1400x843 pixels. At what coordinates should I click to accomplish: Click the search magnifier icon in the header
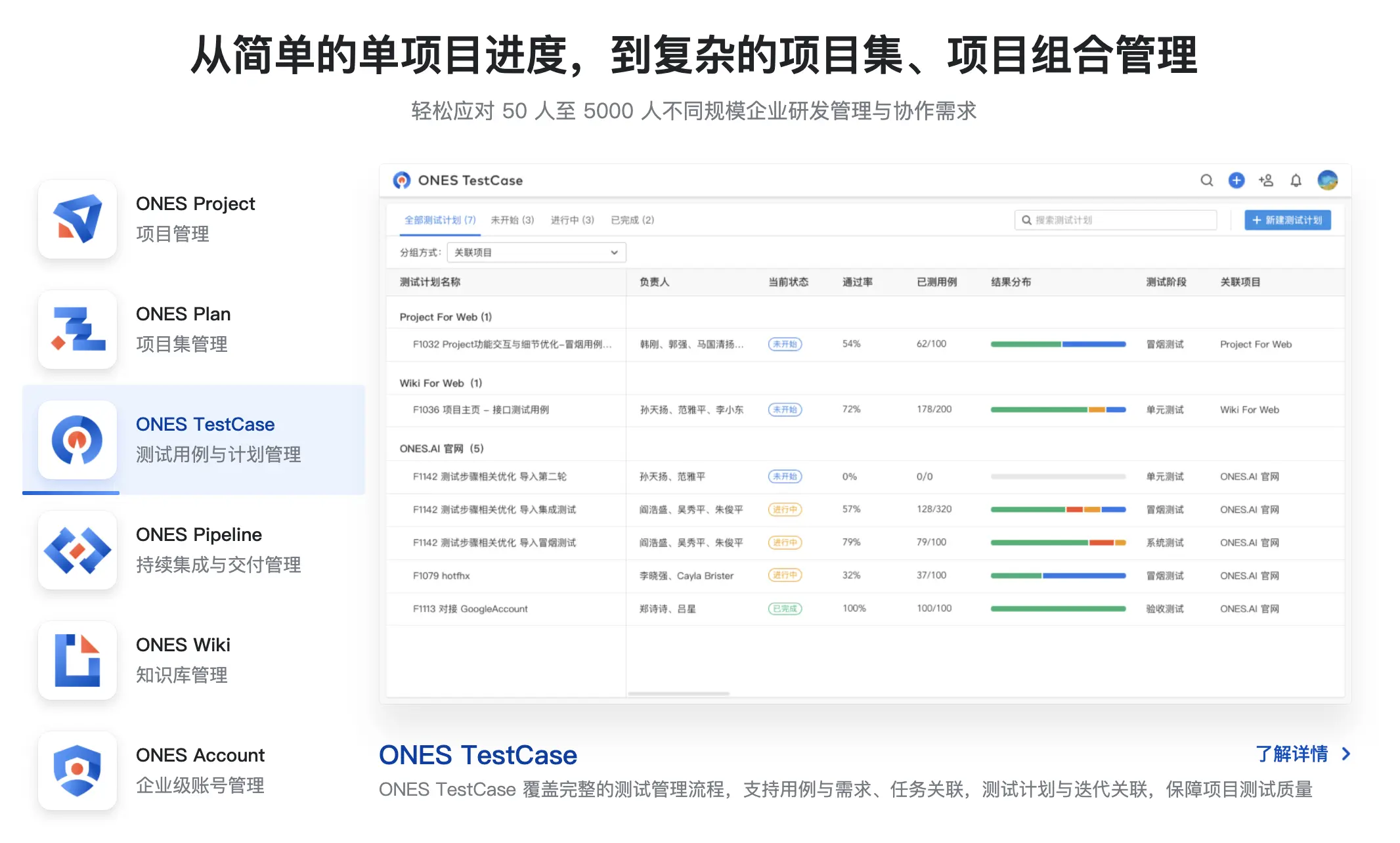click(x=1206, y=181)
